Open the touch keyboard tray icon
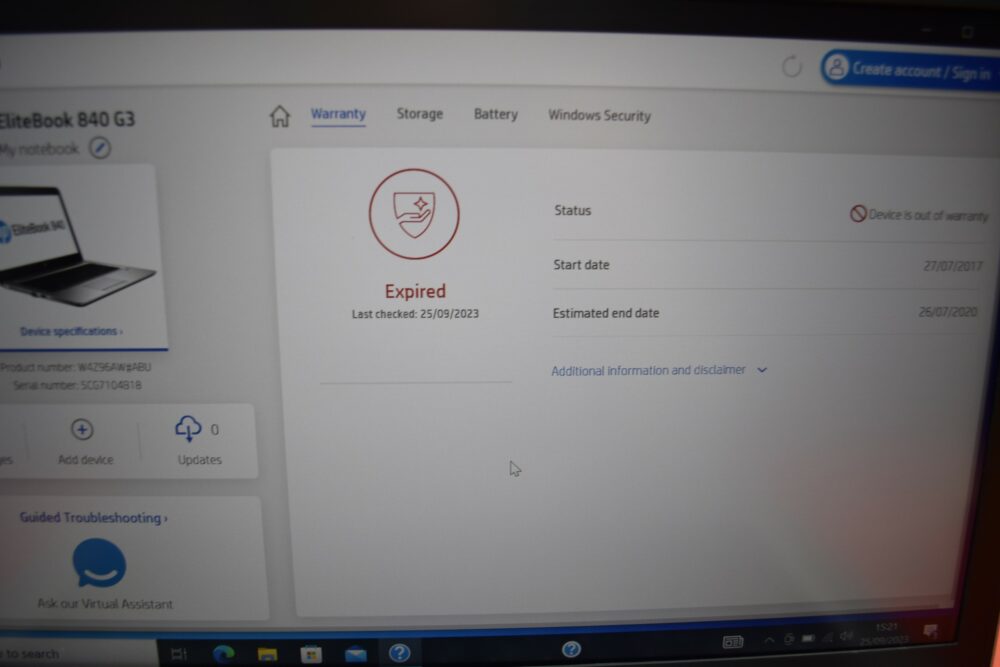 pyautogui.click(x=733, y=641)
